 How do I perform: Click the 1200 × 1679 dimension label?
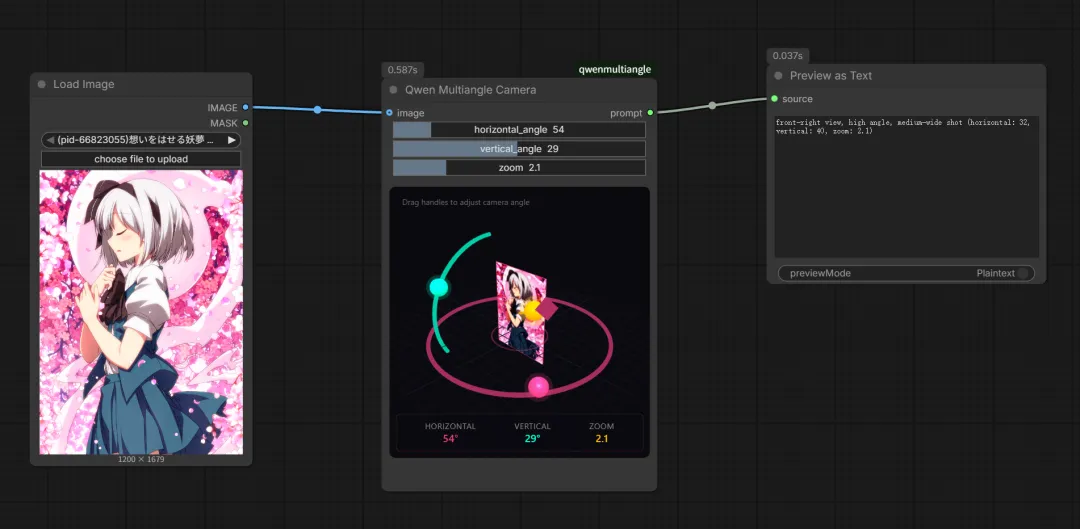pos(141,459)
